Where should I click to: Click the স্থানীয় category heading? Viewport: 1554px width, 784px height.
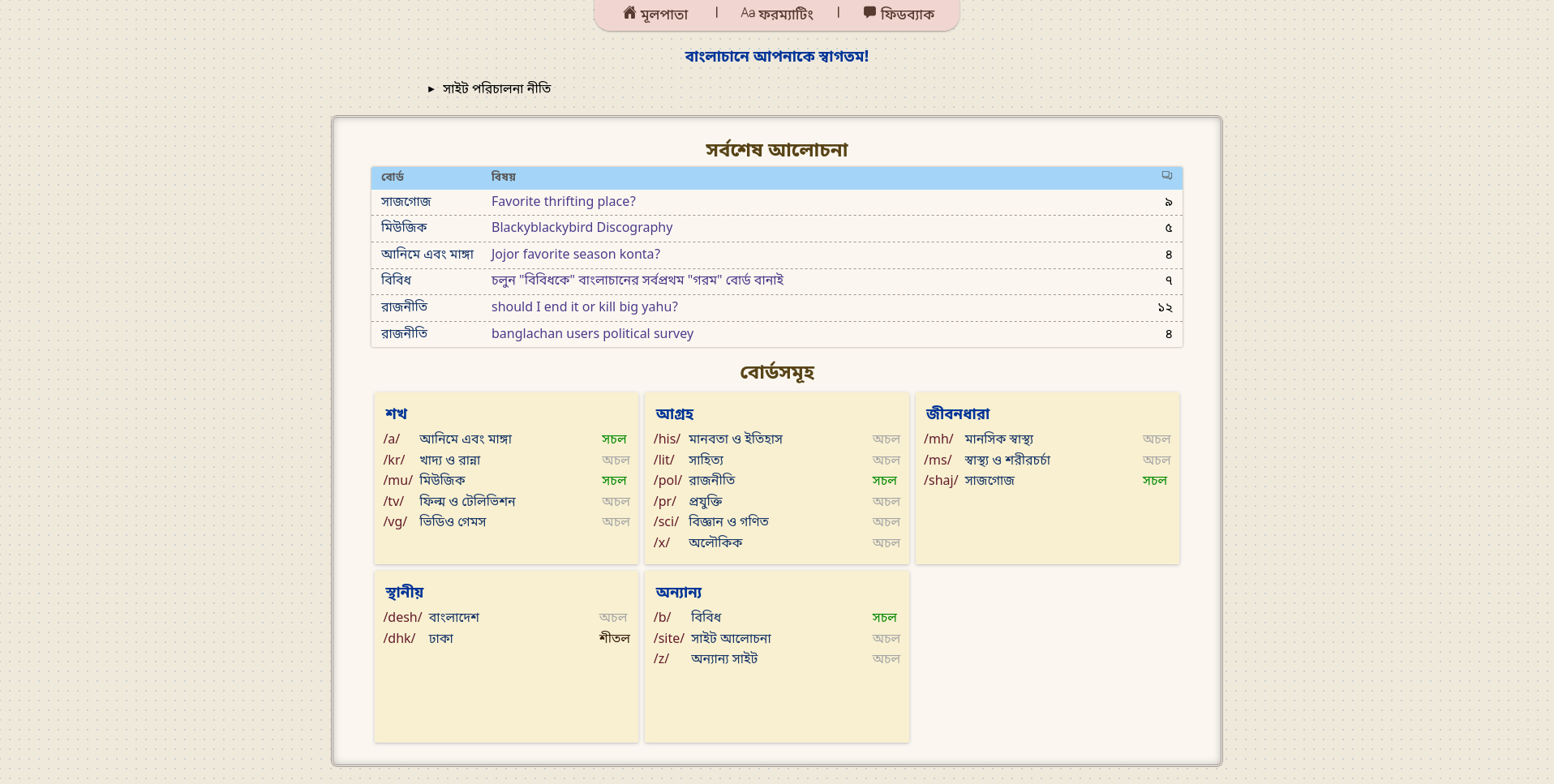404,592
